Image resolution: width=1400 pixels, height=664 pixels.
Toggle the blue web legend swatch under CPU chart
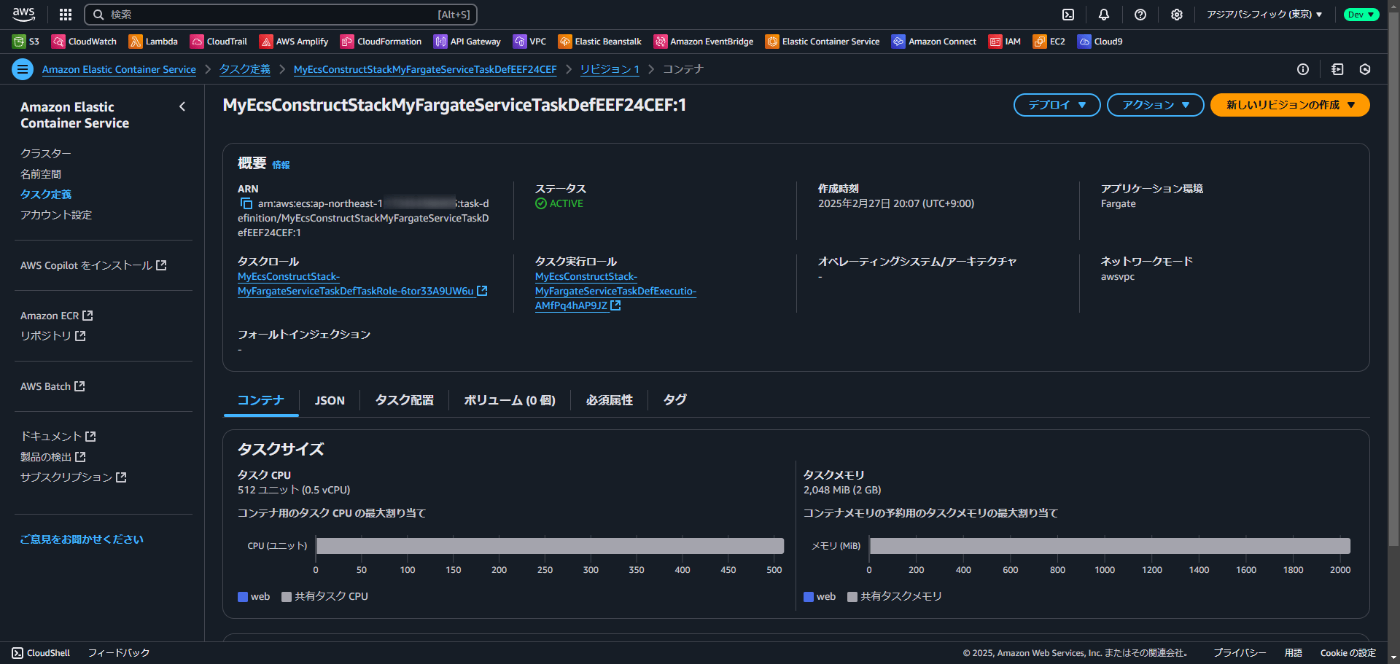[x=243, y=596]
